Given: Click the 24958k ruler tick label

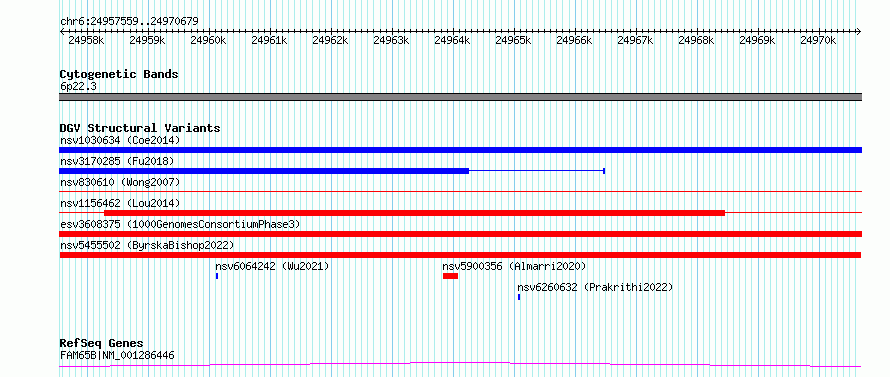Looking at the screenshot, I should pos(86,40).
